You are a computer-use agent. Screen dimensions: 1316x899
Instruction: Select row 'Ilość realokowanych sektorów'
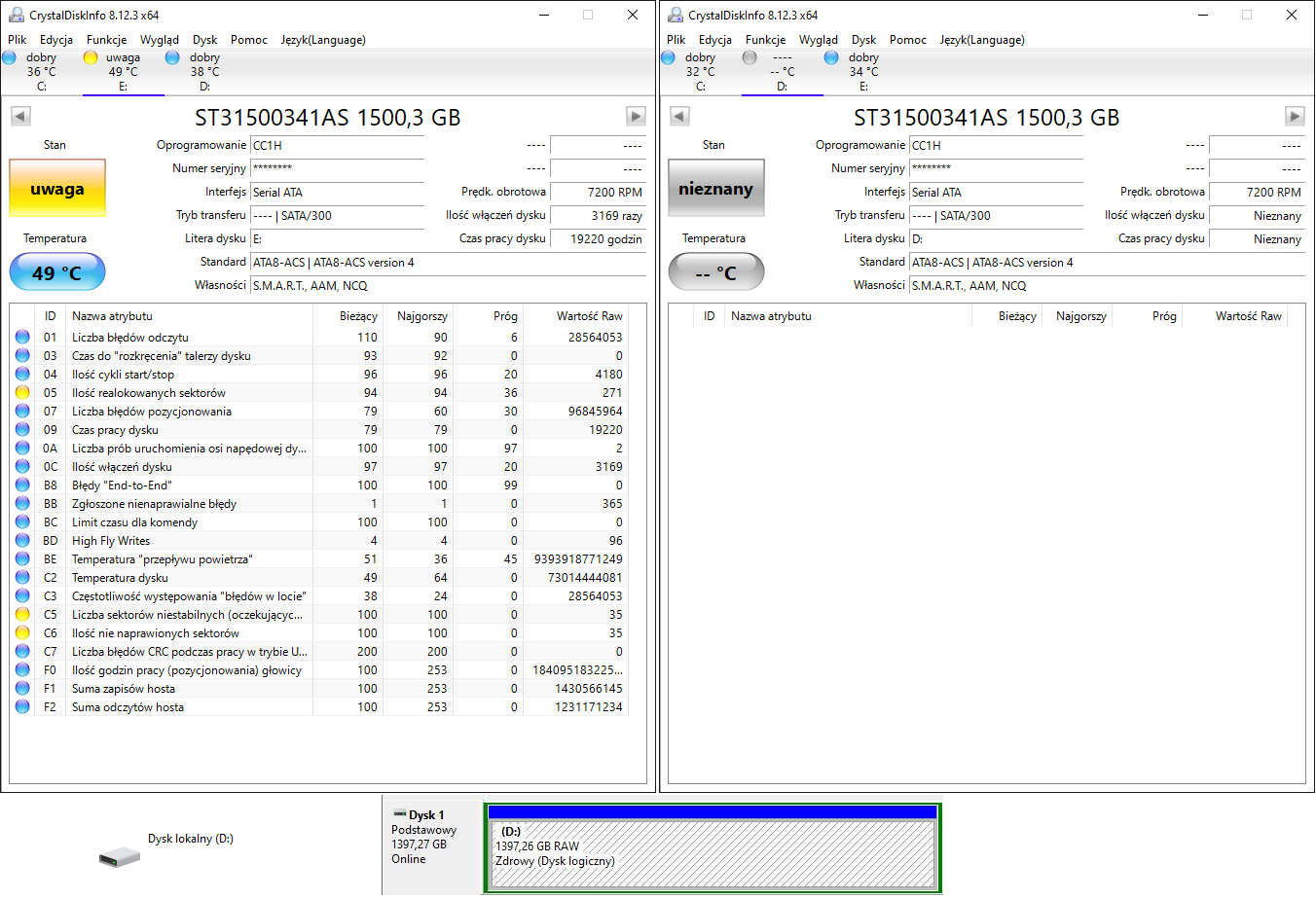[x=319, y=393]
